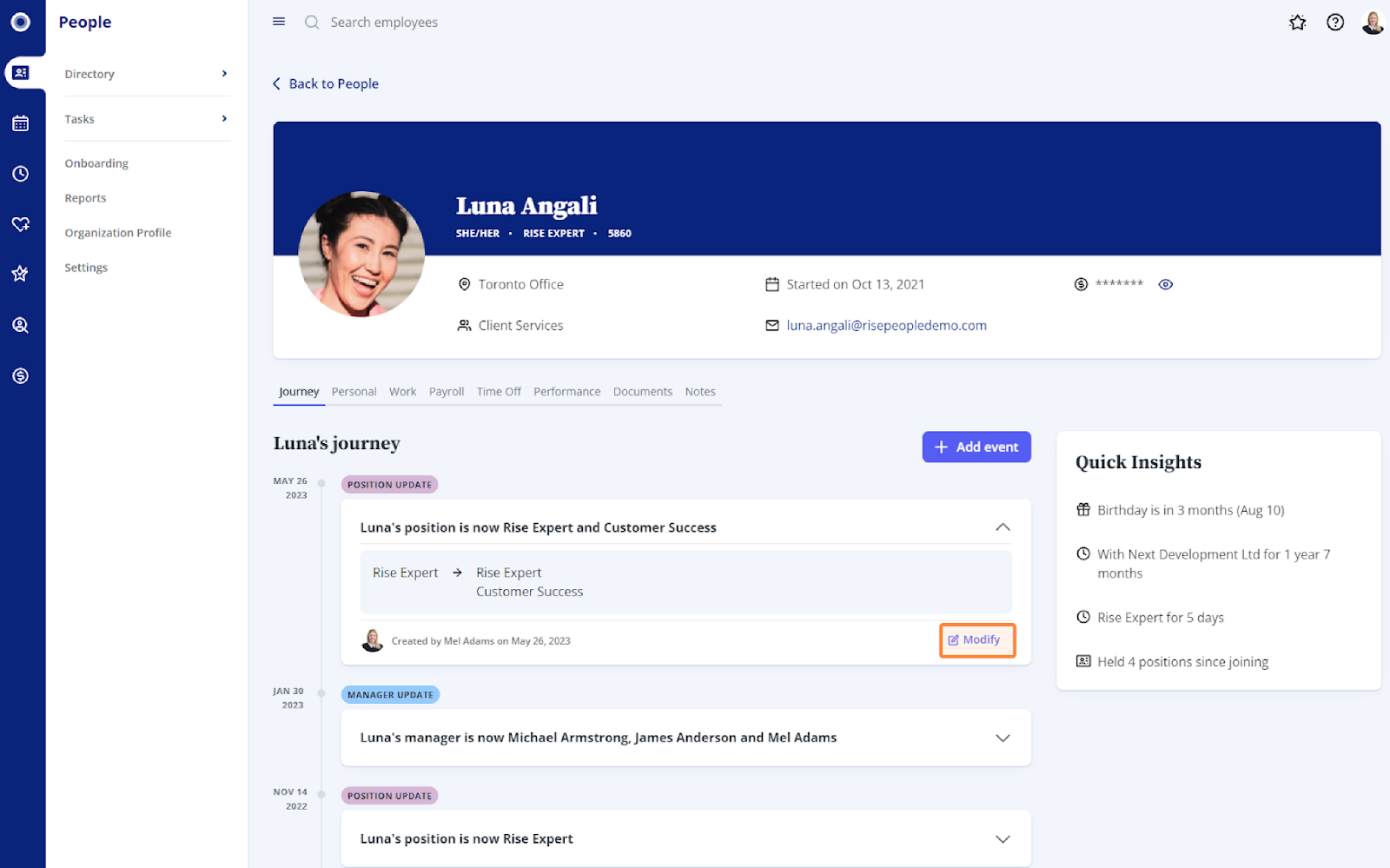Switch to the Work tab
The width and height of the screenshot is (1390, 868).
[x=402, y=392]
